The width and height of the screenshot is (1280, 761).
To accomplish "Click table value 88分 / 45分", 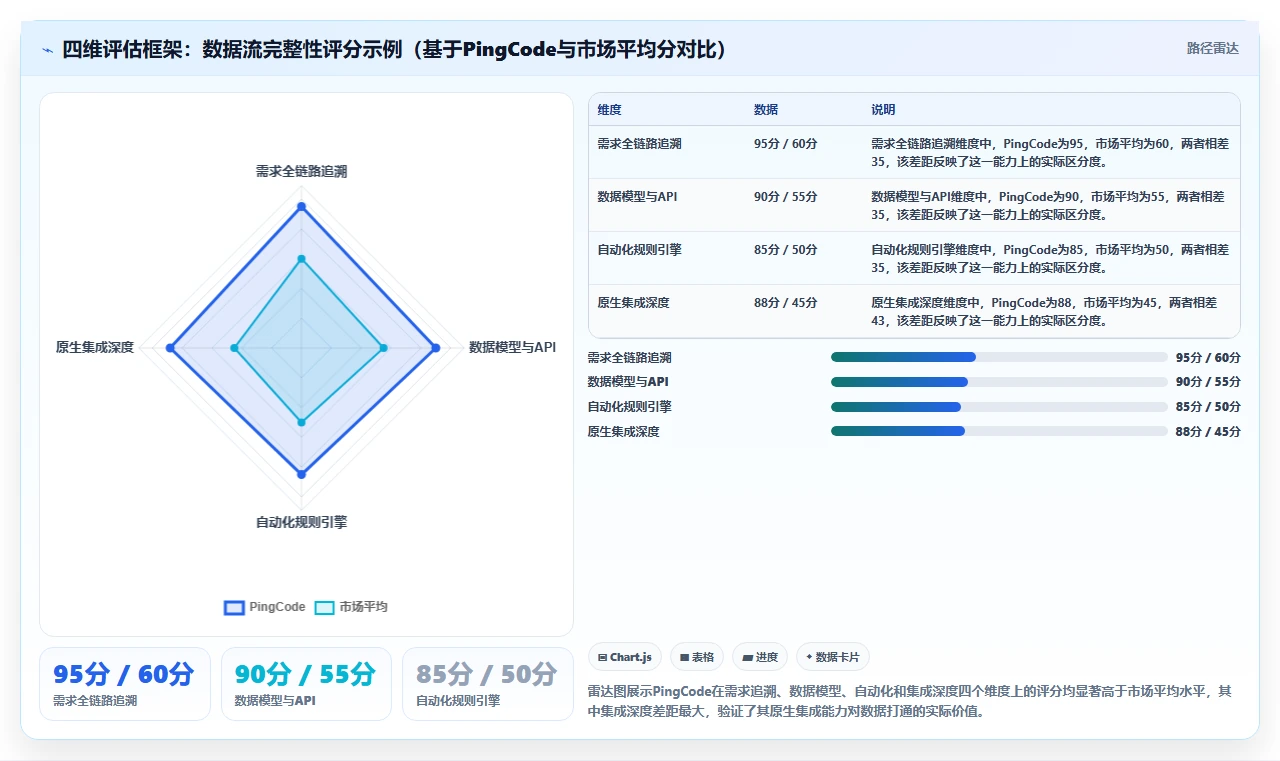I will (785, 303).
